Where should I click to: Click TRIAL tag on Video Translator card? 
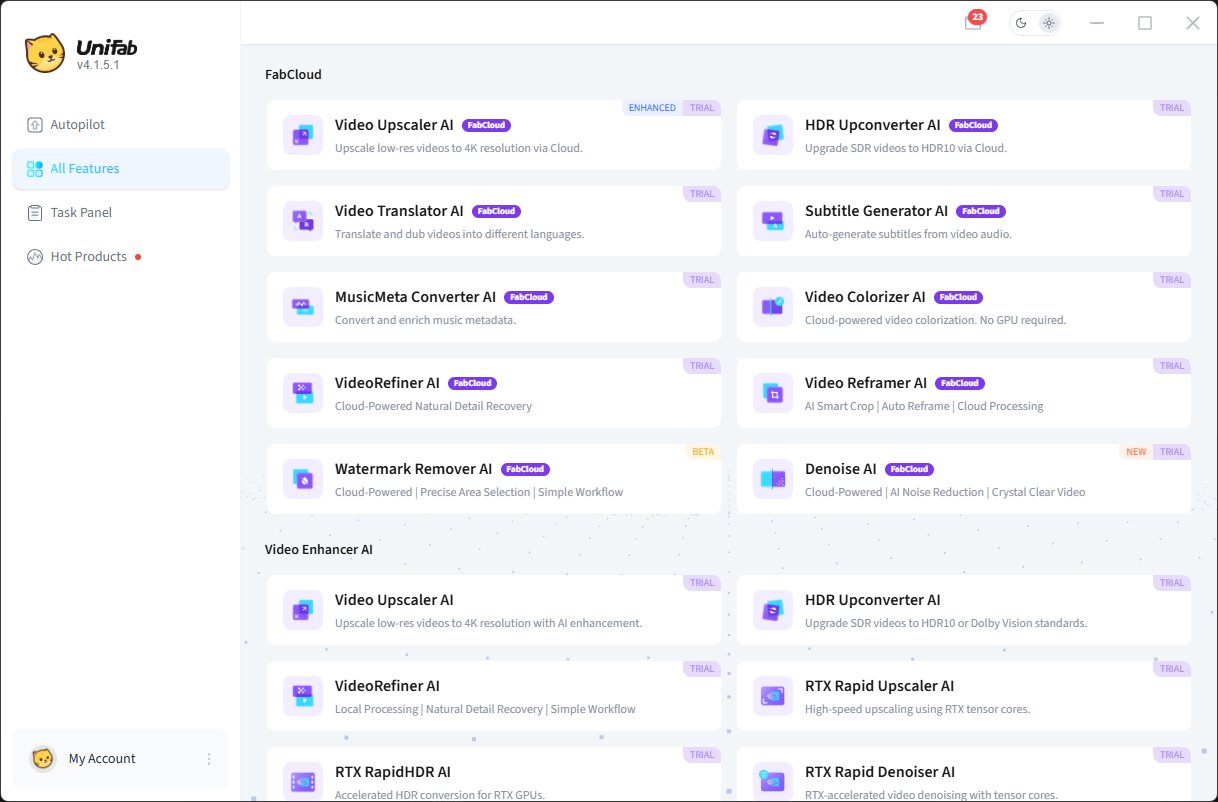[702, 194]
